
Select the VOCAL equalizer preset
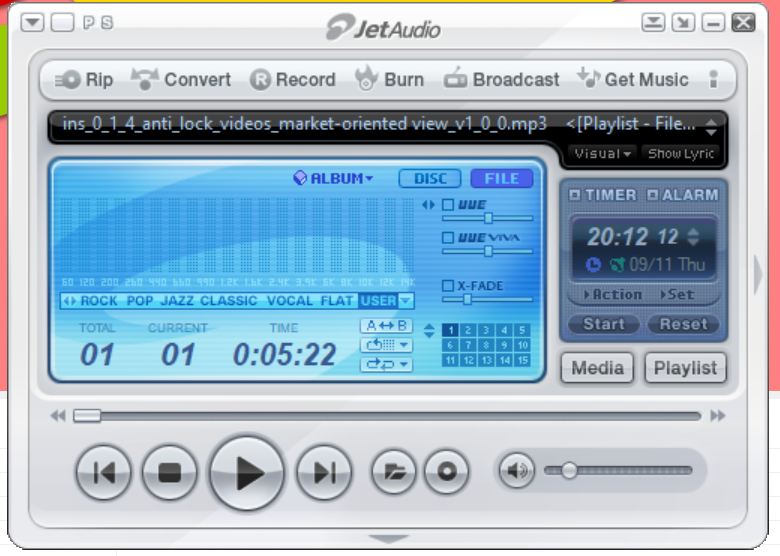tap(290, 301)
